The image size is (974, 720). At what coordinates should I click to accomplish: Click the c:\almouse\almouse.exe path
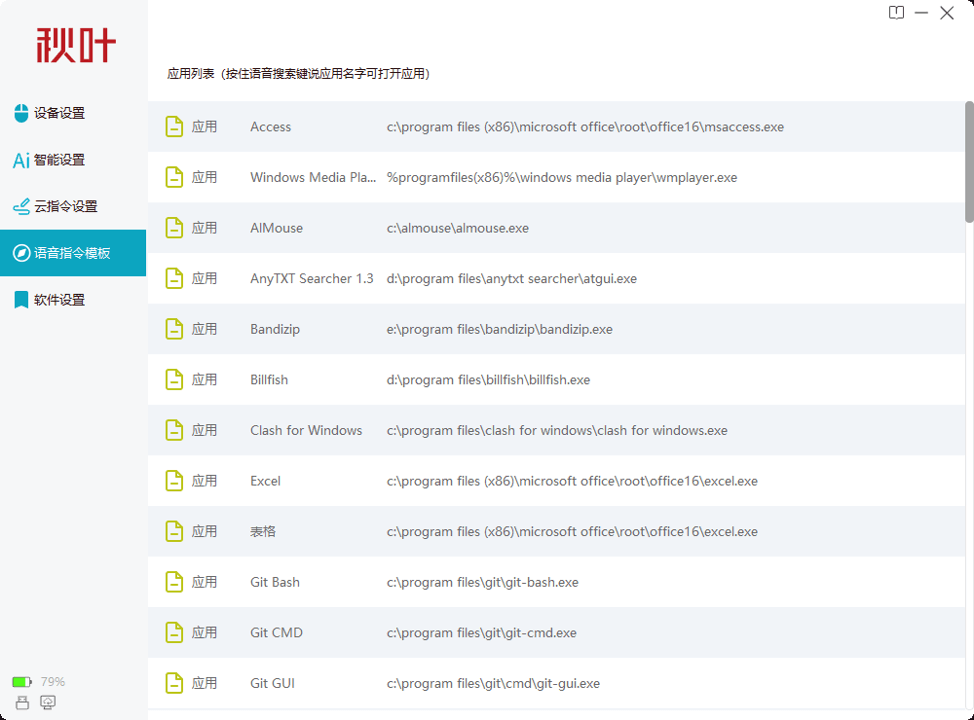tap(458, 228)
